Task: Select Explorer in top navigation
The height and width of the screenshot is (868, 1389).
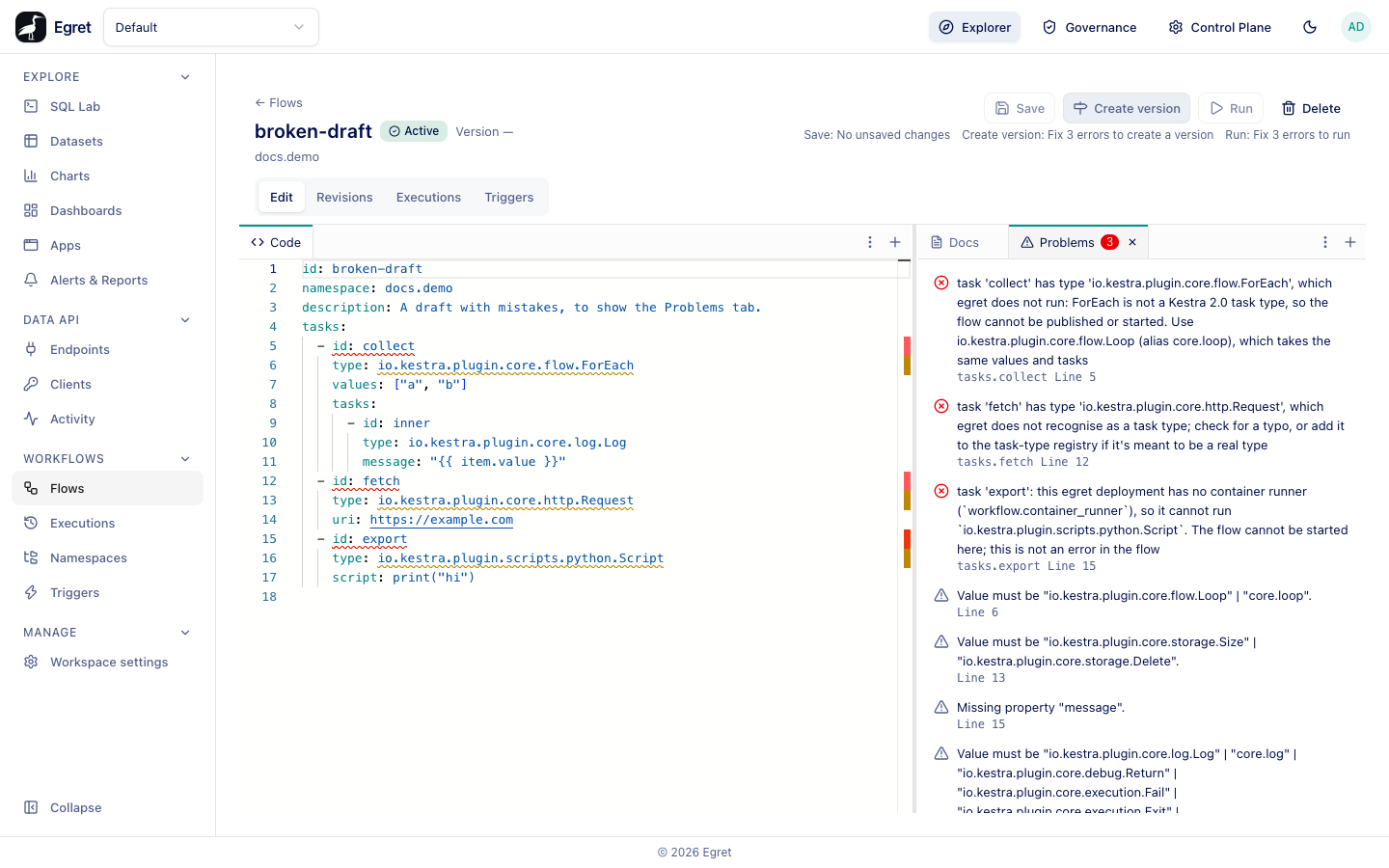Action: pos(975,27)
